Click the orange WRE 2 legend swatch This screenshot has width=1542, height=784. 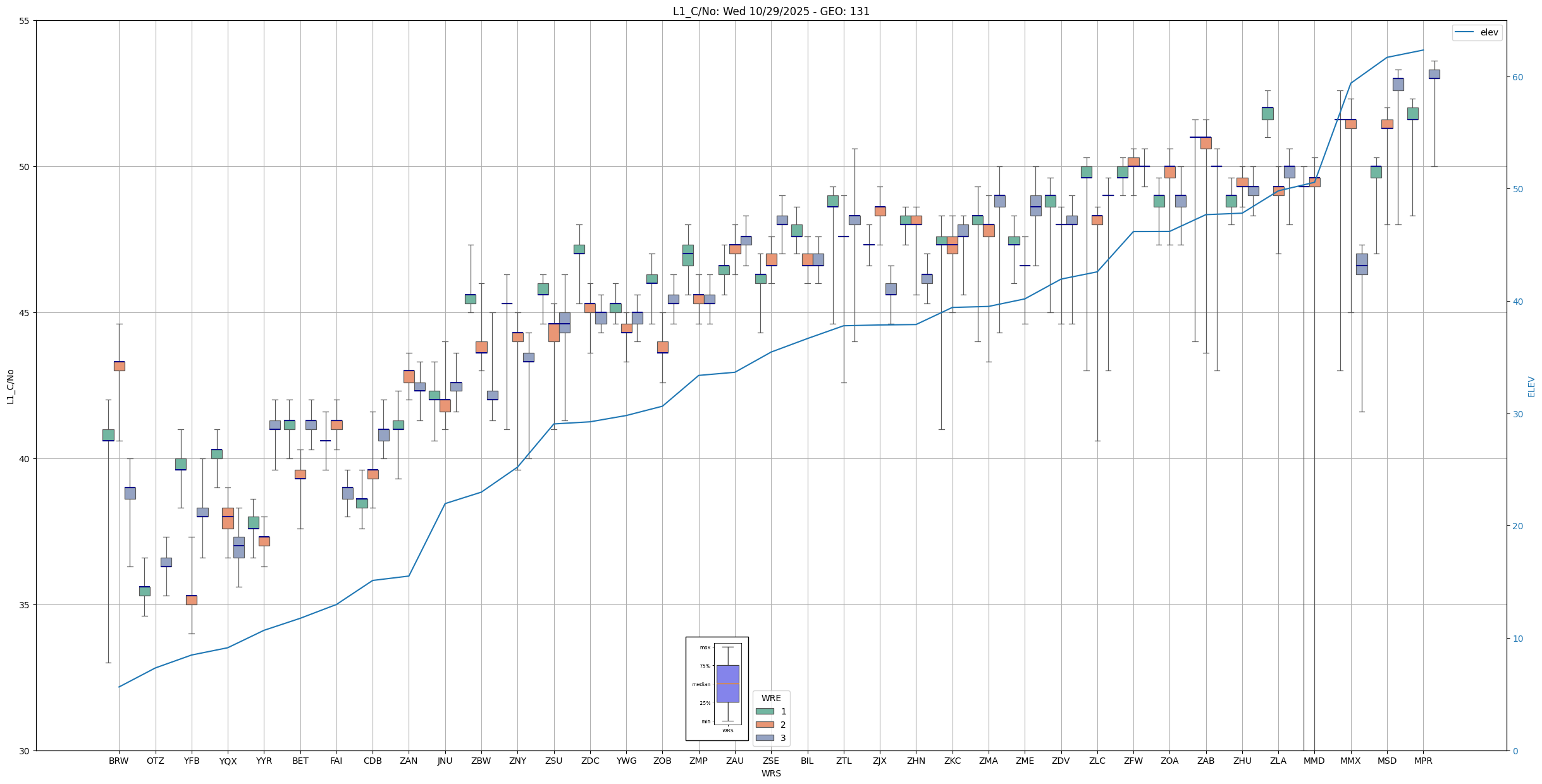coord(764,725)
